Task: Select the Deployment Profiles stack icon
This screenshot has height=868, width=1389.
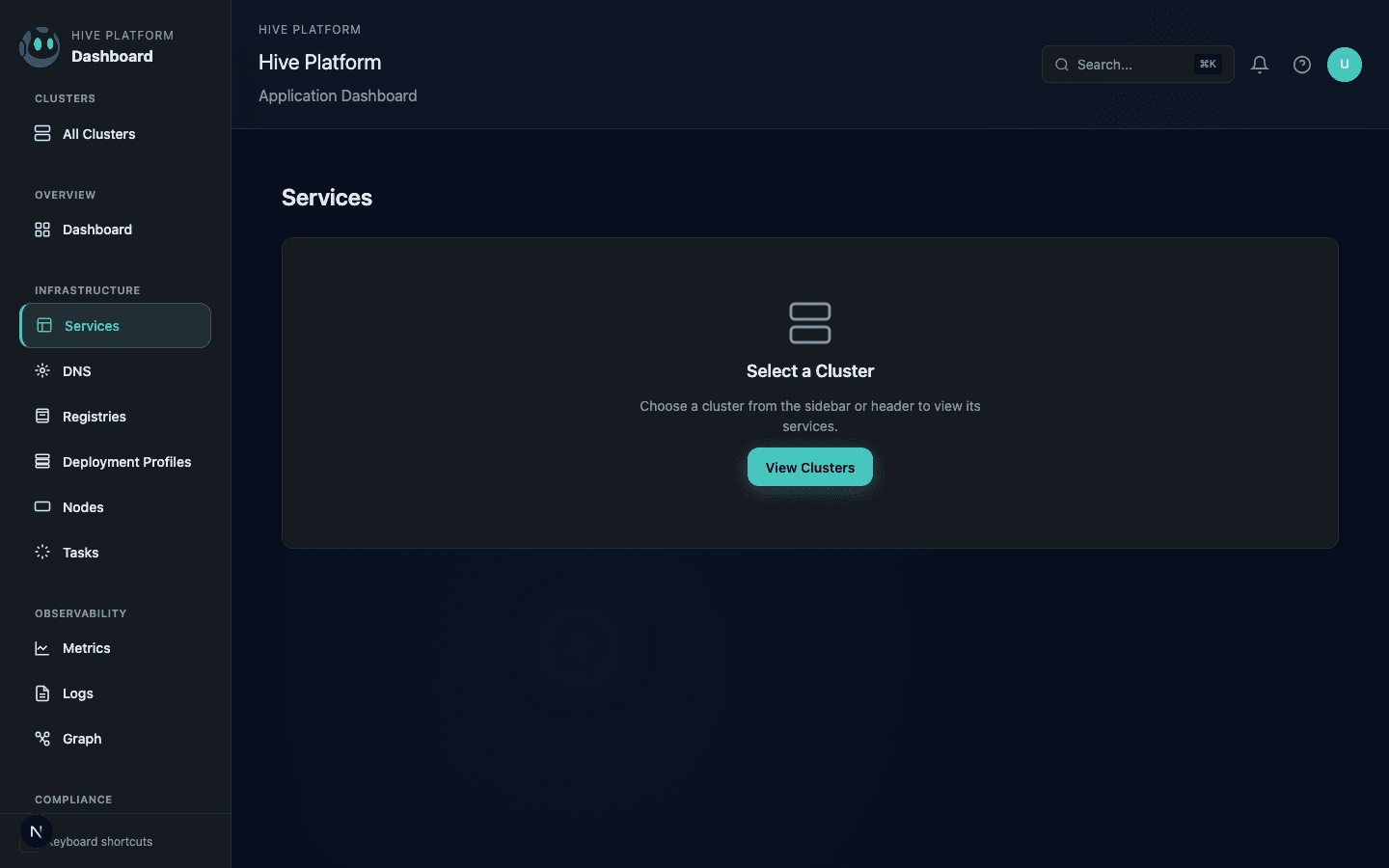Action: [x=42, y=461]
